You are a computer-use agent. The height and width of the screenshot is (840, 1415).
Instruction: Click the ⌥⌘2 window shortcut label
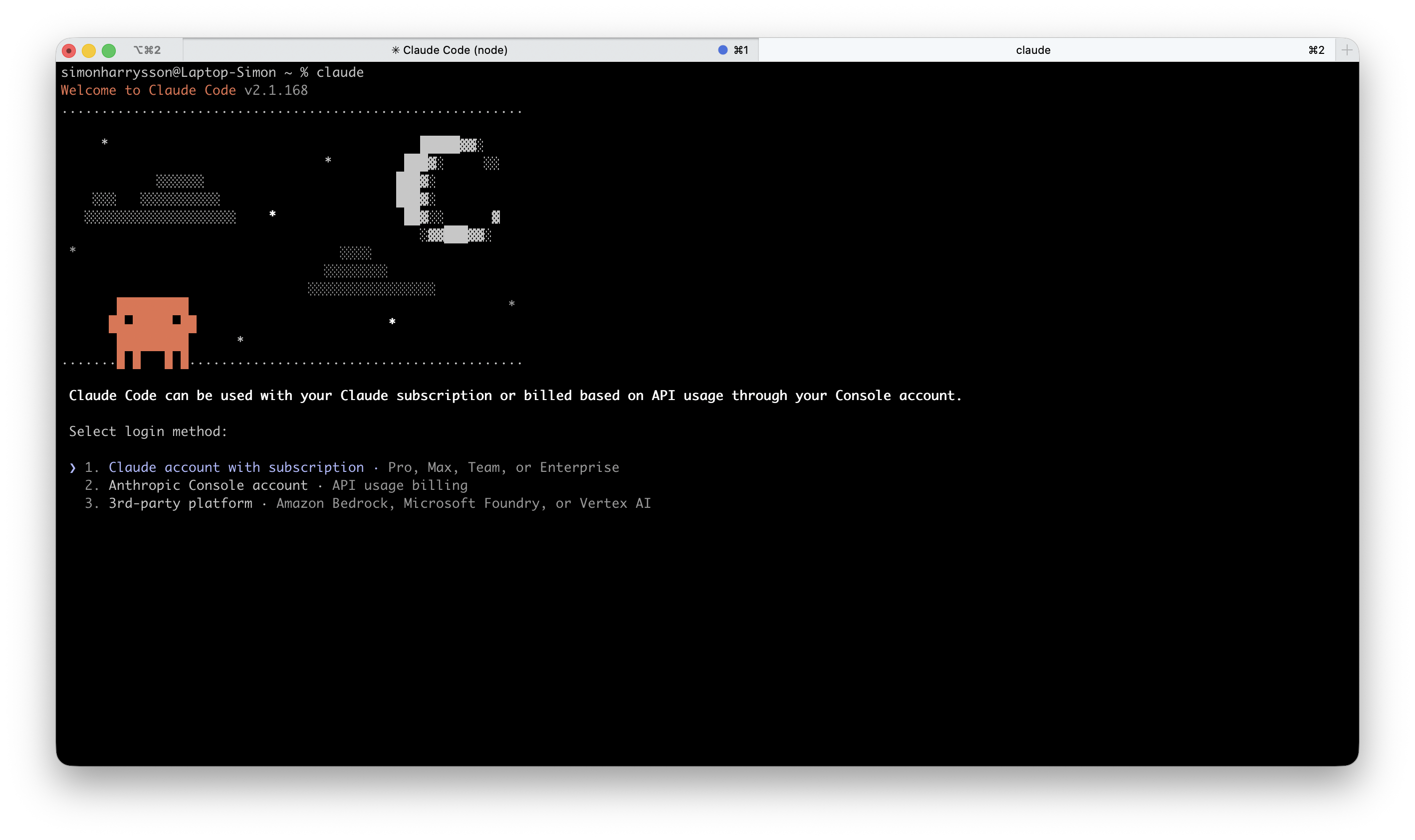(x=147, y=50)
